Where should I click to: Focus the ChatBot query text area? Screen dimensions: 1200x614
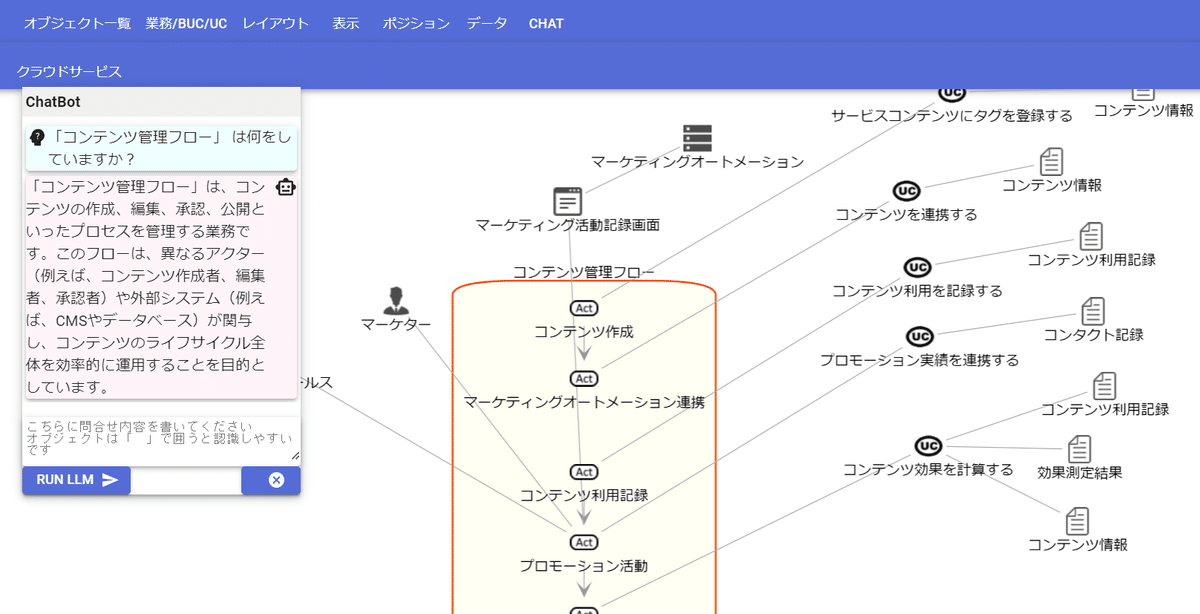(x=161, y=439)
